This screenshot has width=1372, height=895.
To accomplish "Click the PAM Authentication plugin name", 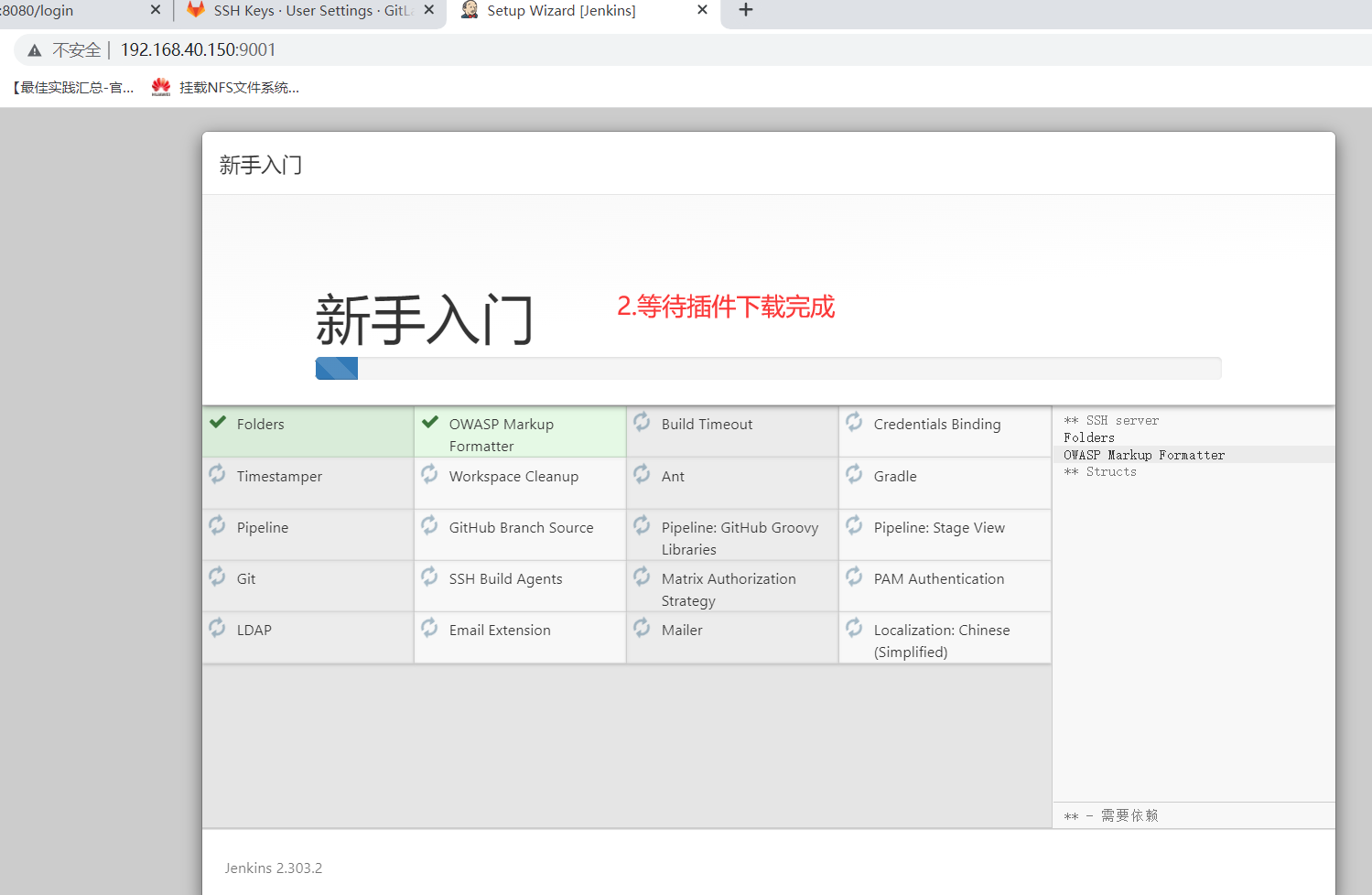I will [939, 579].
